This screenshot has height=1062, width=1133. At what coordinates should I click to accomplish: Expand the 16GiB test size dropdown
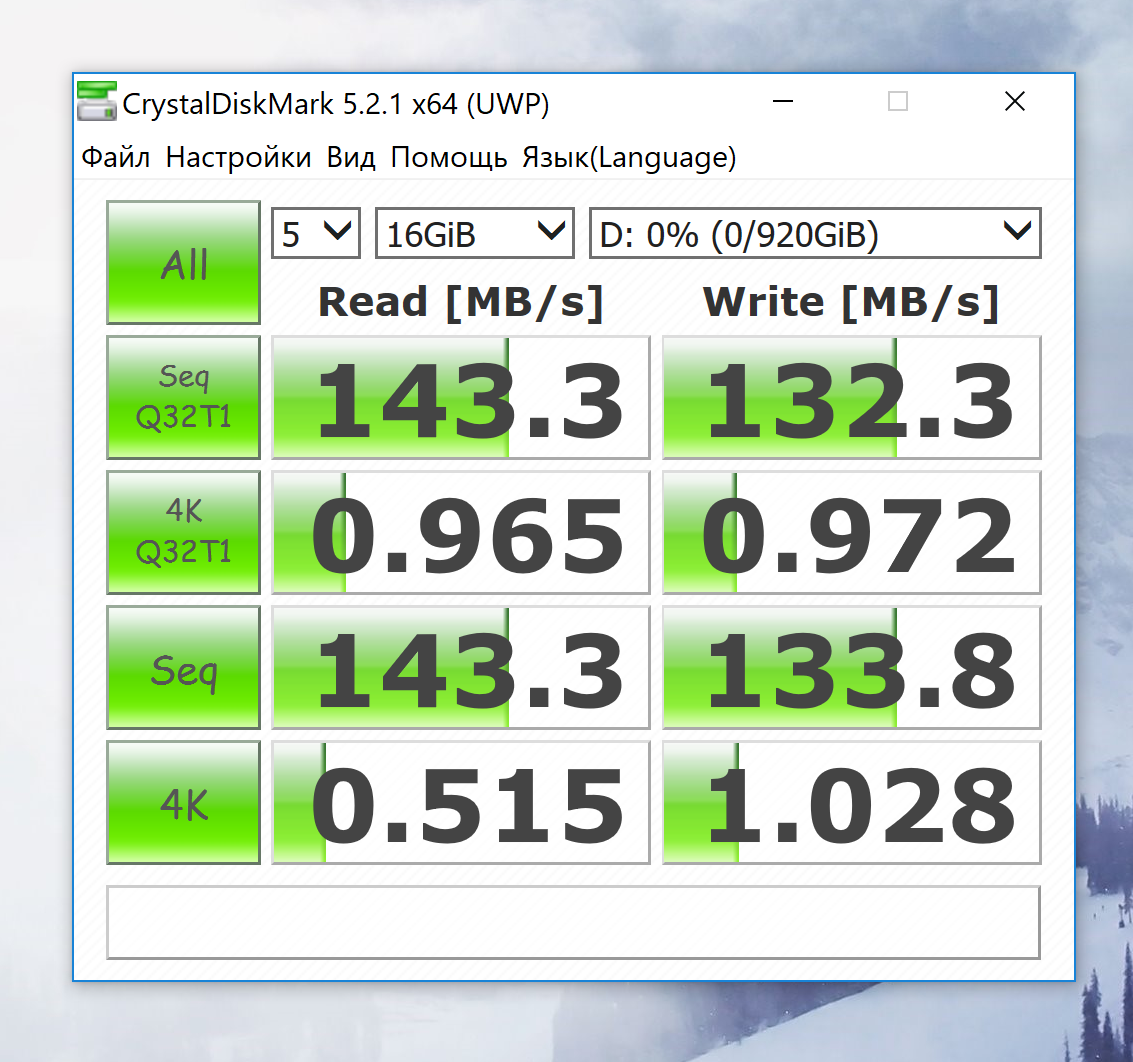point(475,233)
